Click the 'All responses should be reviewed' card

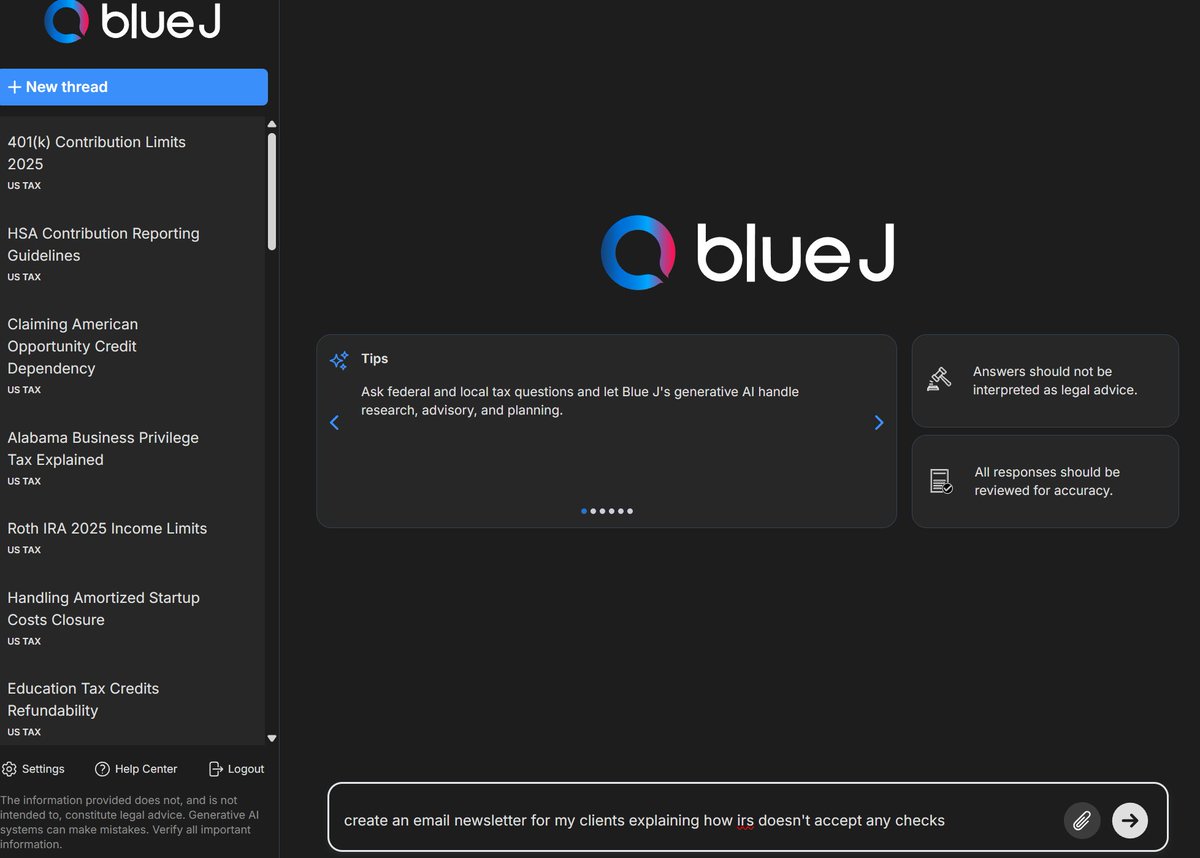(x=1045, y=481)
